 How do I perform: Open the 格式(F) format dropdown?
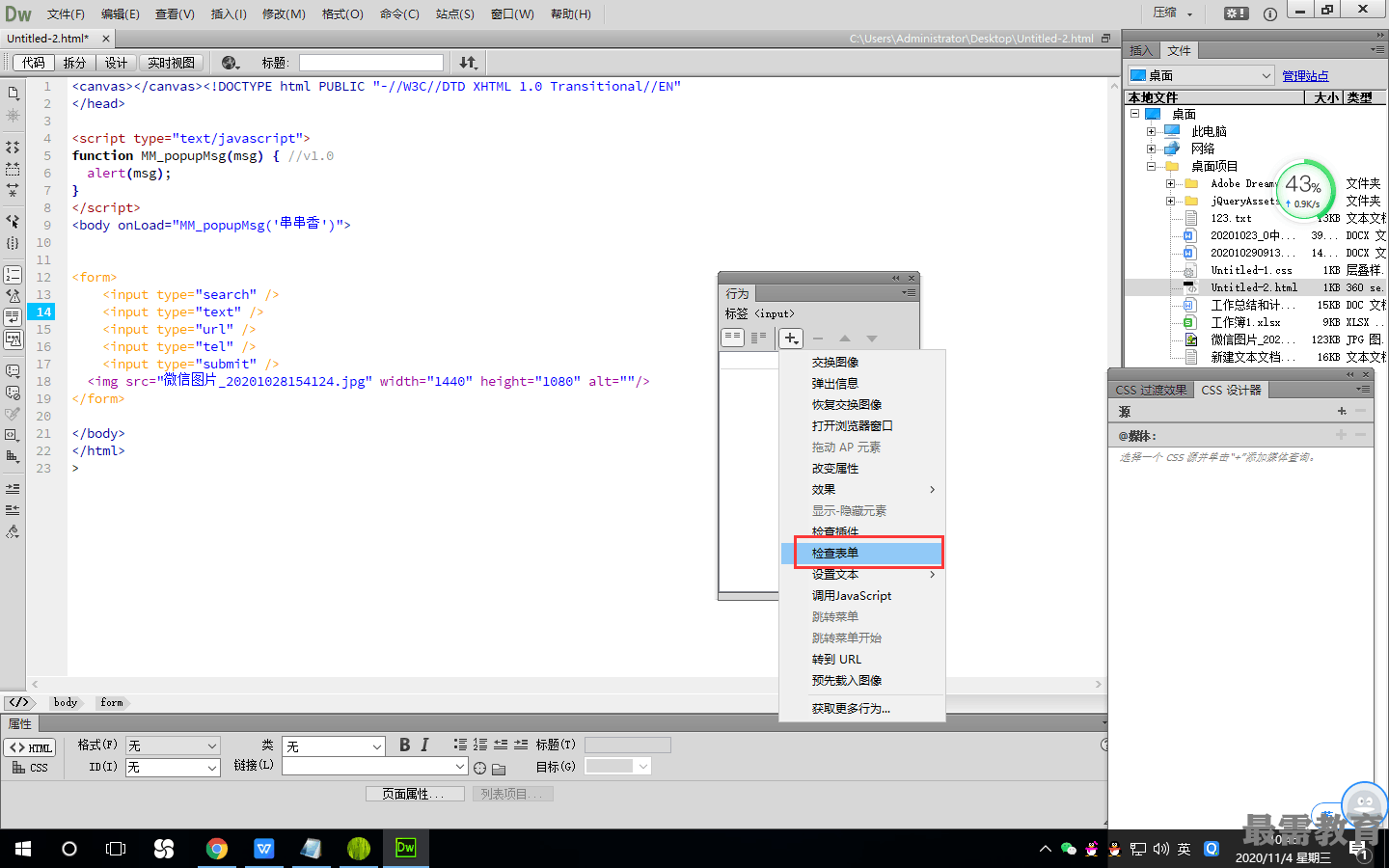tap(172, 746)
